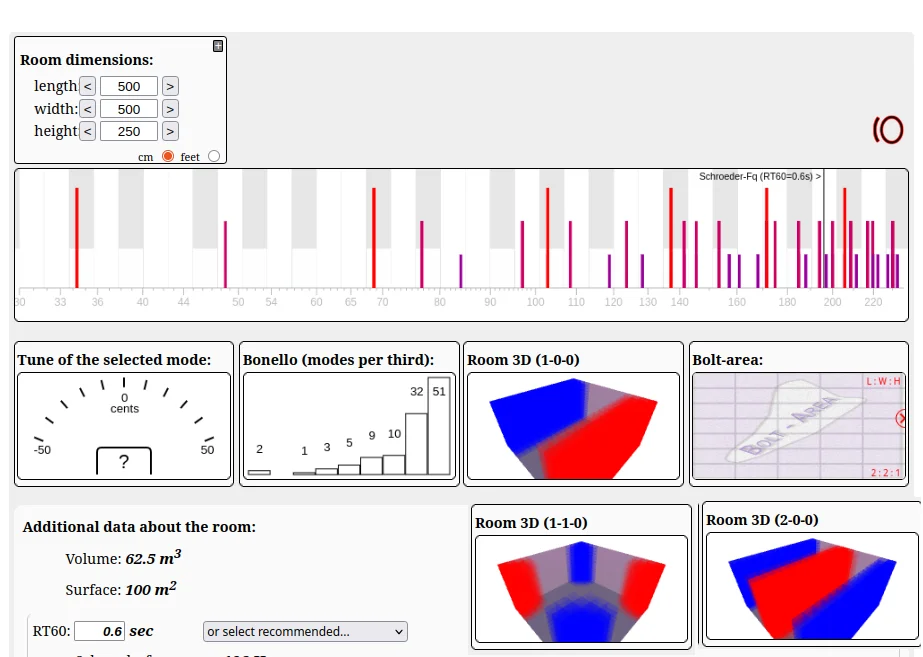Image resolution: width=923 pixels, height=657 pixels.
Task: Click the question mark note box in tuner
Action: coord(124,461)
